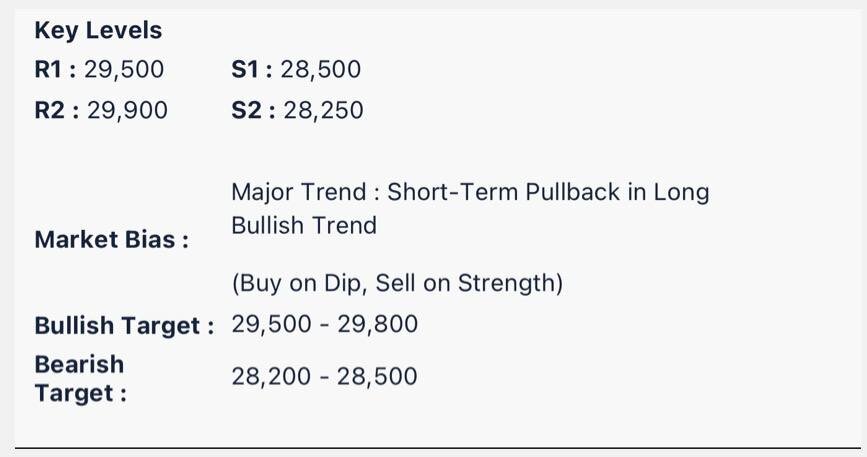Viewport: 867px width, 457px height.
Task: Select the R1 resistance label
Action: [55, 70]
